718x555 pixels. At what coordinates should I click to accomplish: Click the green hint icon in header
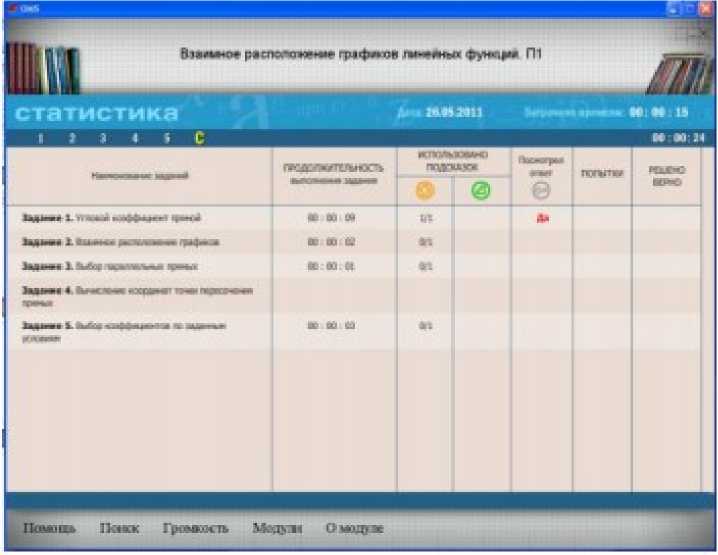pos(481,190)
